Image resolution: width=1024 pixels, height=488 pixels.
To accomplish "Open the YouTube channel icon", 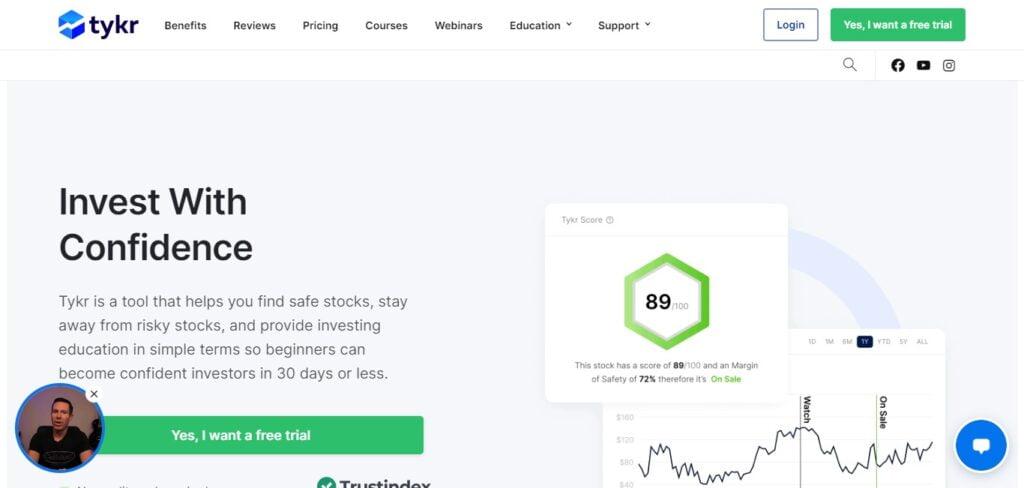I will [923, 65].
